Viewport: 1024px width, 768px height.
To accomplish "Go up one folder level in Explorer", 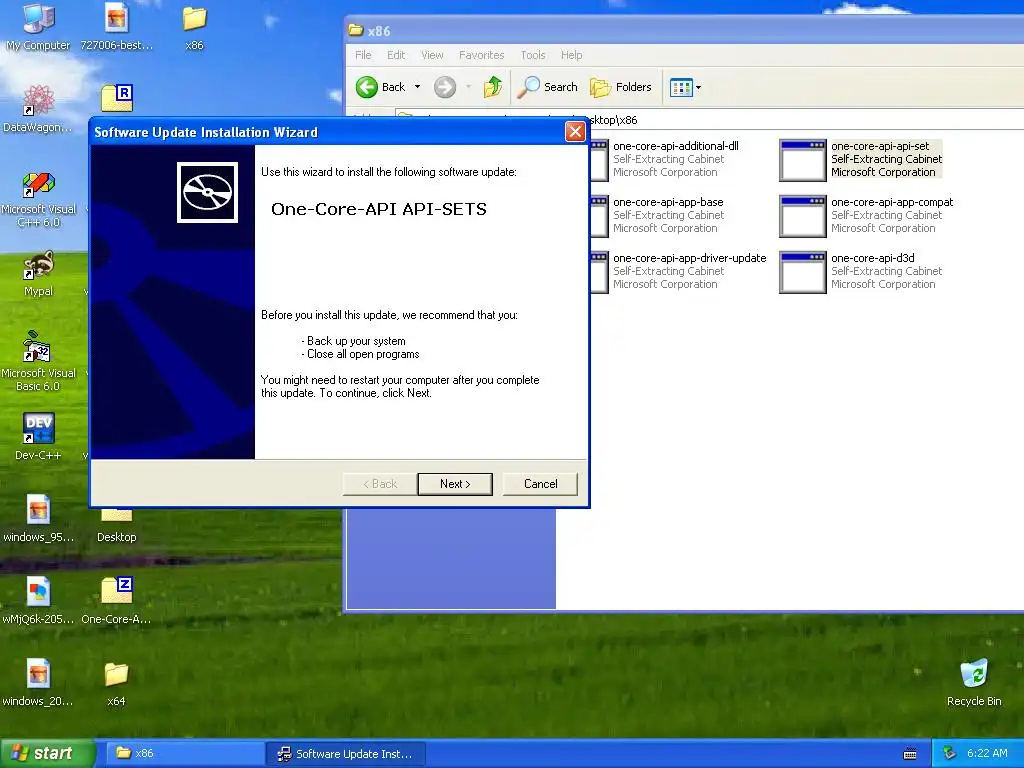I will point(493,87).
